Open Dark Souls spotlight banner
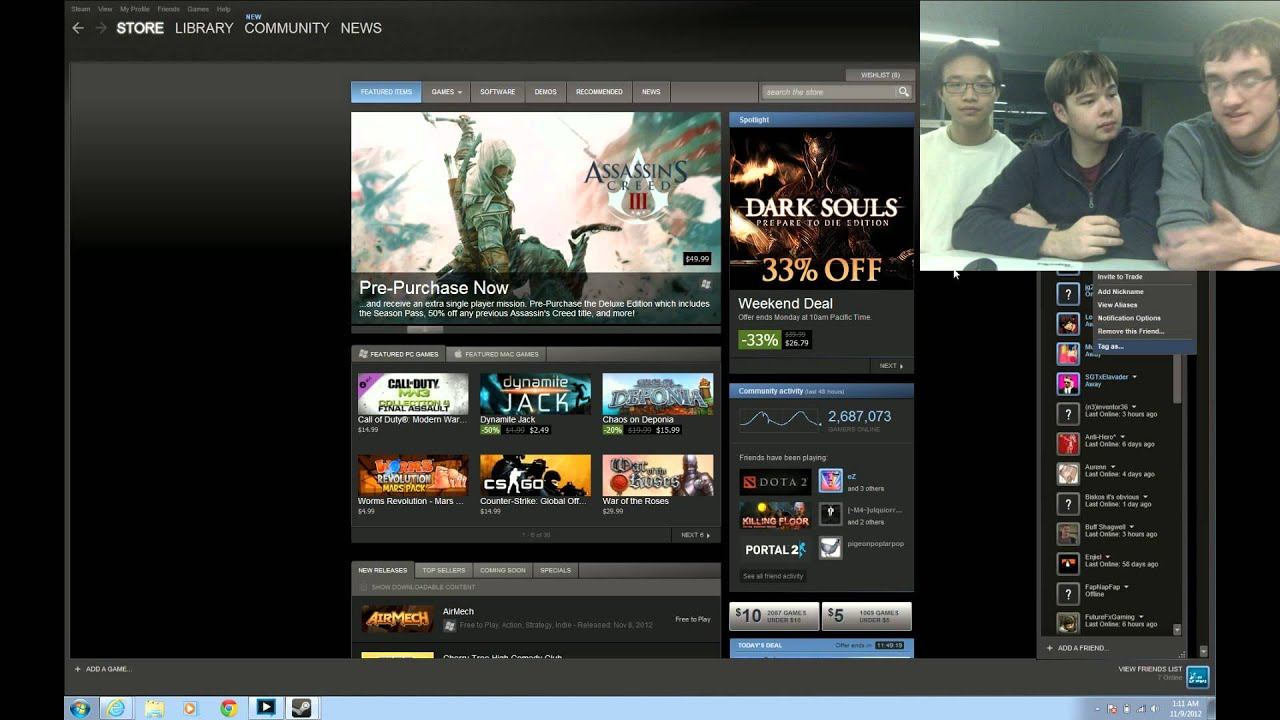This screenshot has height=720, width=1280. click(x=821, y=208)
